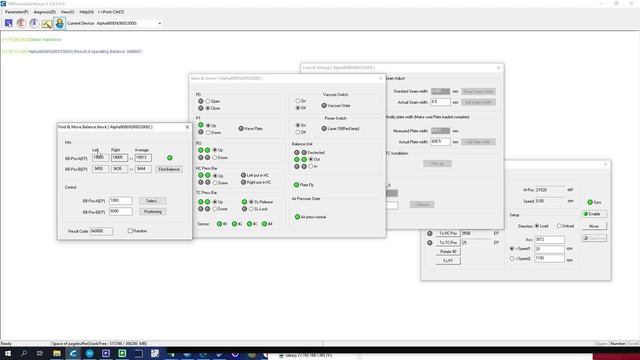Select Balance Unit In radio button
The height and width of the screenshot is (360, 640).
point(311,167)
